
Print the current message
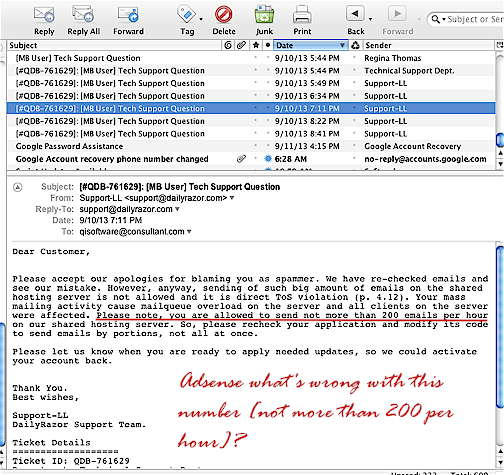302,15
